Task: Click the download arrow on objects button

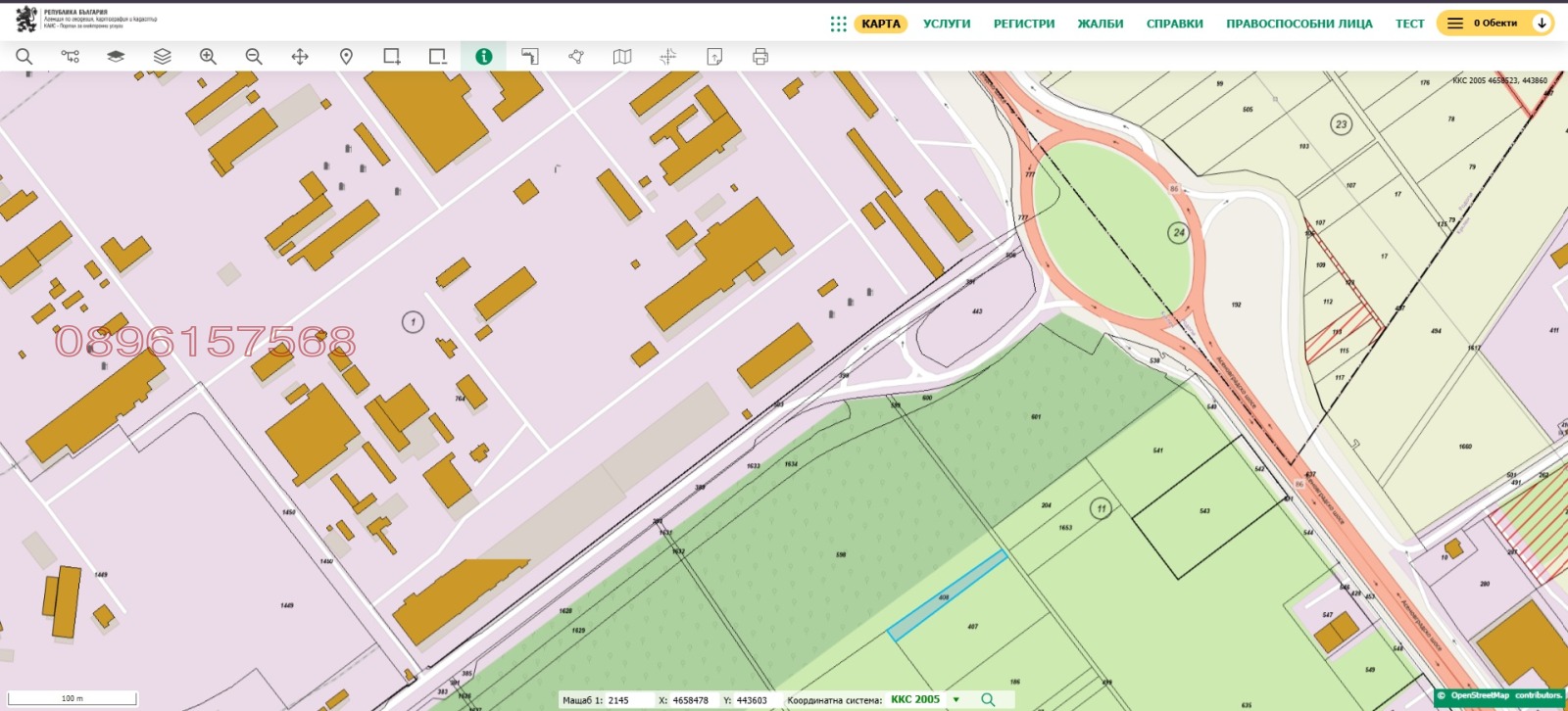Action: click(x=1542, y=23)
